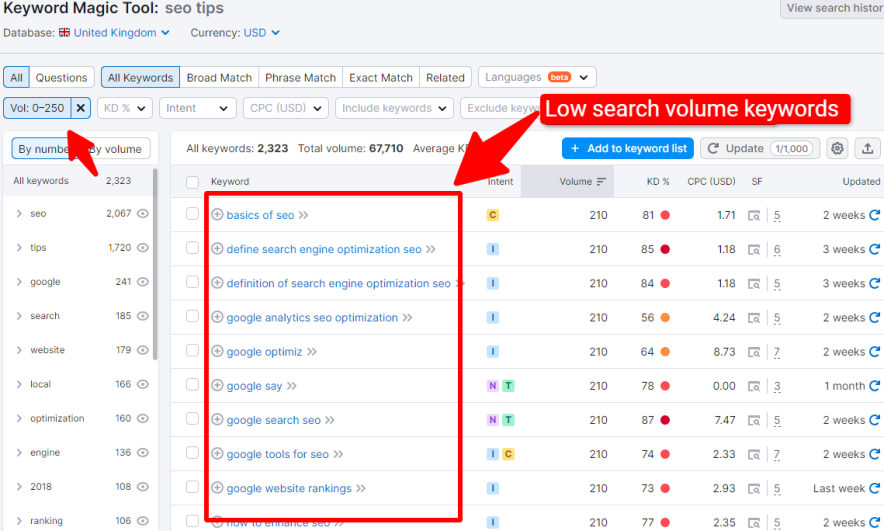Open the table settings gear icon
884x531 pixels.
pyautogui.click(x=837, y=148)
